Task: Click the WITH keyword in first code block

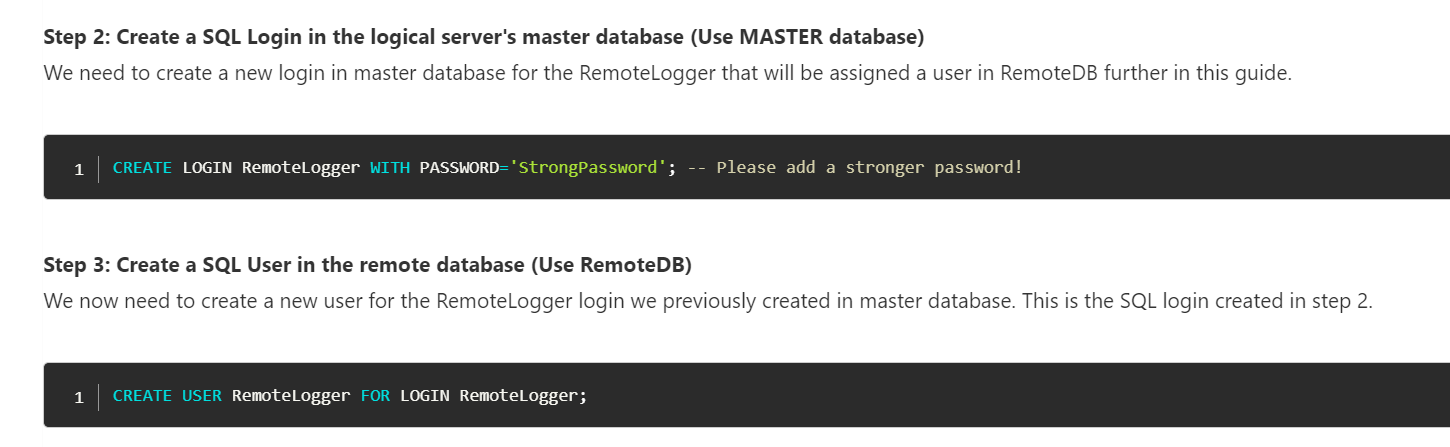Action: (x=390, y=167)
